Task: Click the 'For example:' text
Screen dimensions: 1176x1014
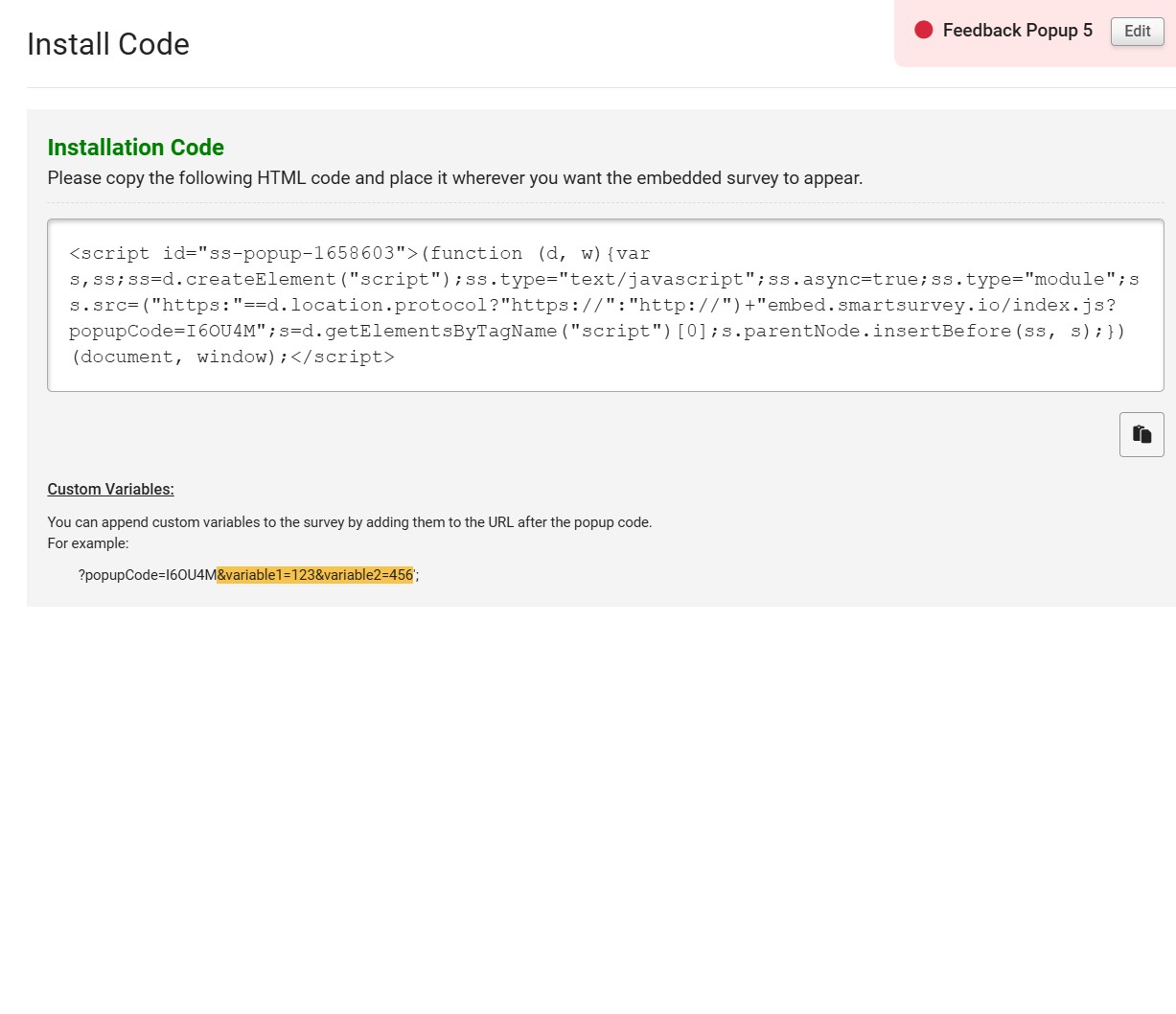Action: [x=88, y=543]
